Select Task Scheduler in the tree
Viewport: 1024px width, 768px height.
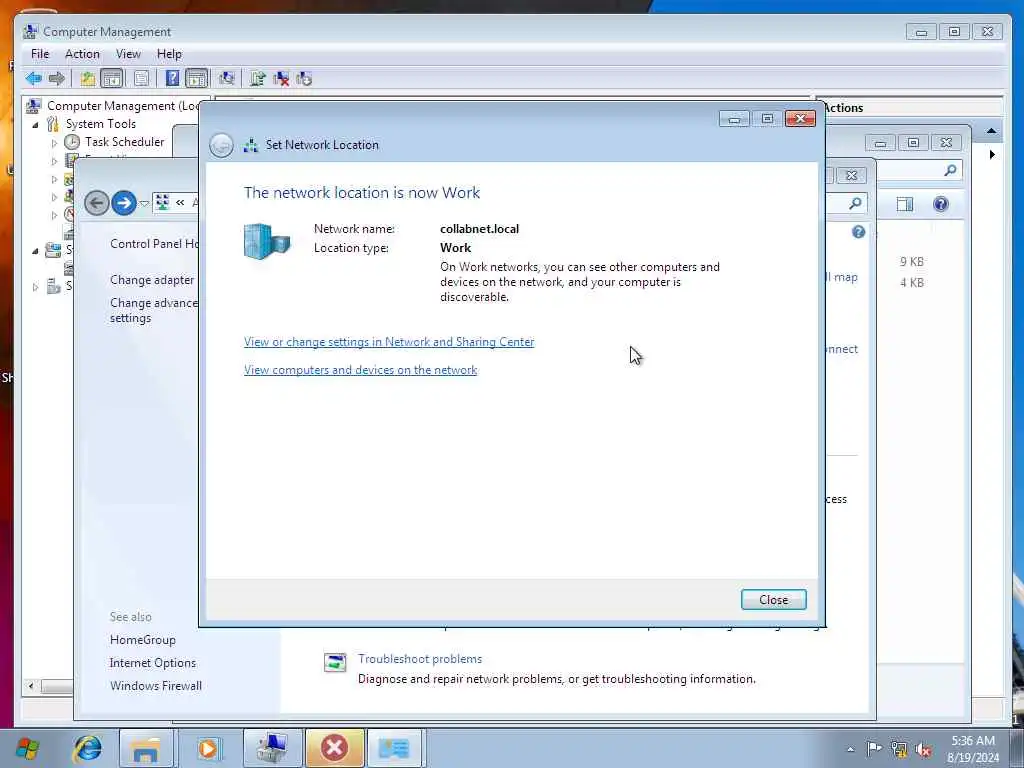(x=124, y=142)
